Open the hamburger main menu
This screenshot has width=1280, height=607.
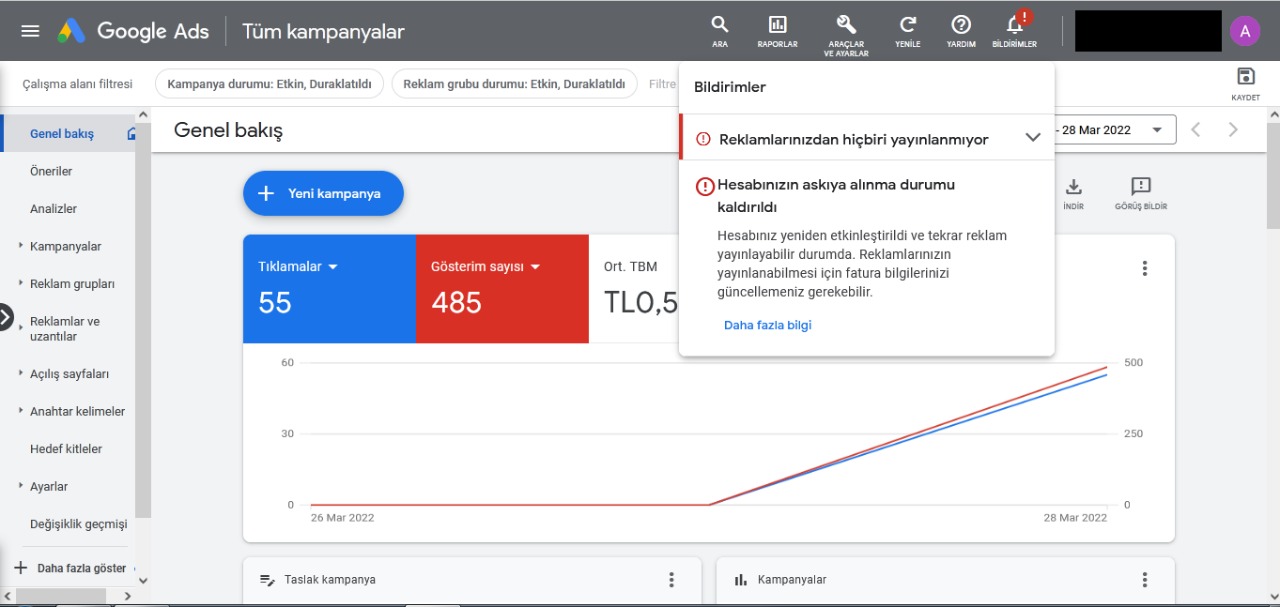coord(30,31)
